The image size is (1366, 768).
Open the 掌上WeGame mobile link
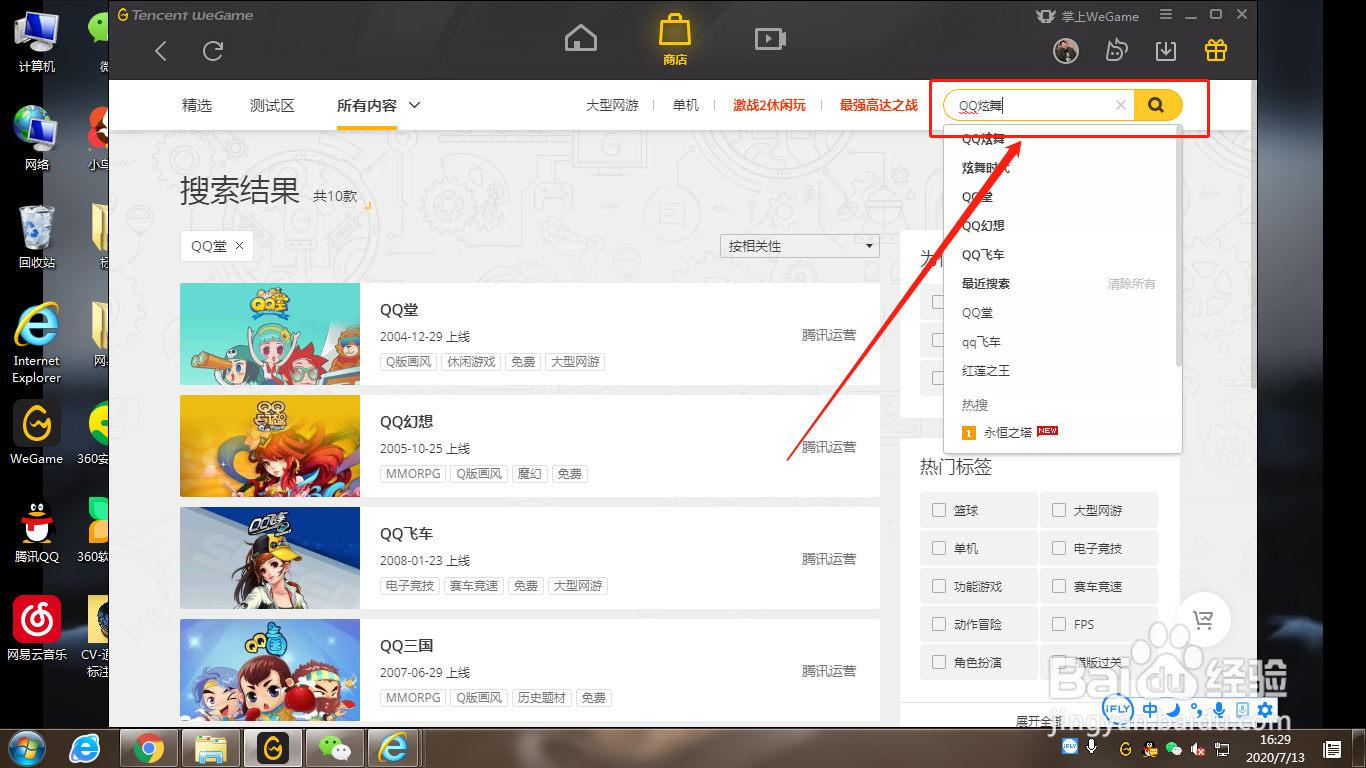point(1087,15)
